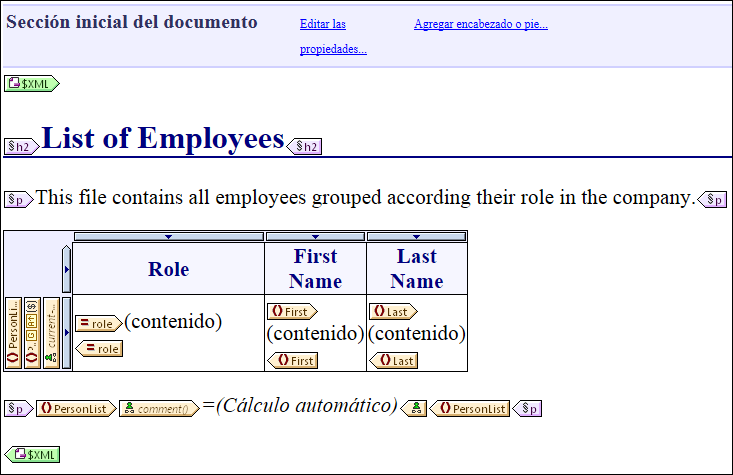Image resolution: width=733 pixels, height=475 pixels.
Task: Select the opening First element tag
Action: [x=292, y=311]
